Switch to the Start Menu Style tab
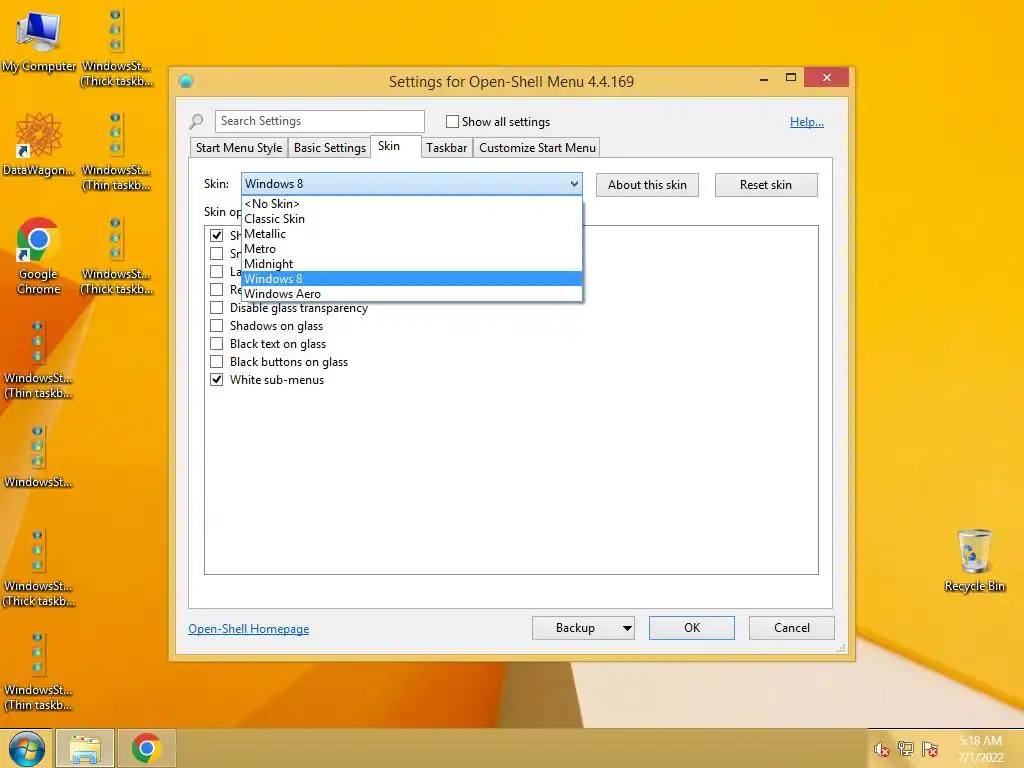 (239, 148)
